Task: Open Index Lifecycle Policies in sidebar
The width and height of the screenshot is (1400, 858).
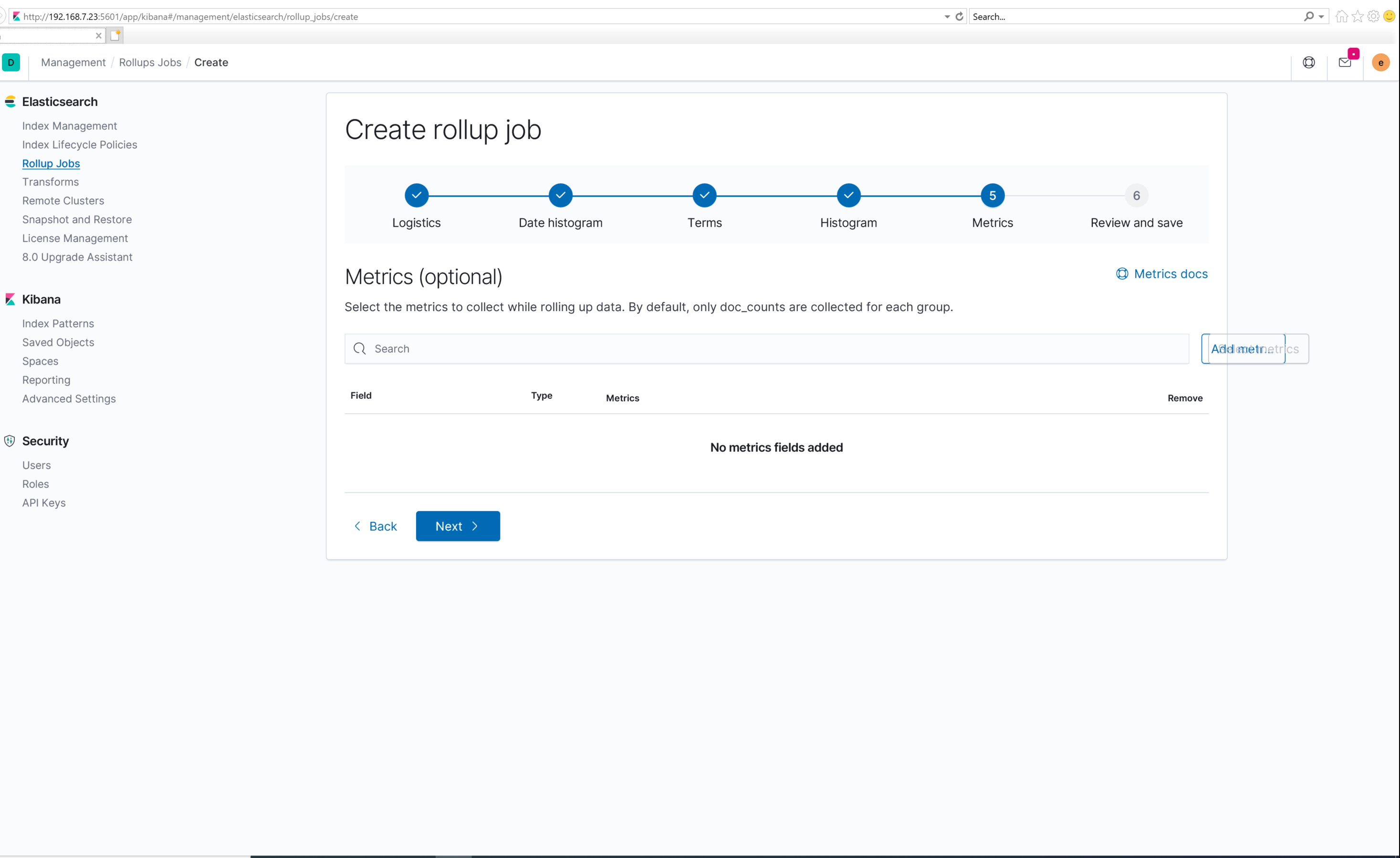Action: pos(80,145)
